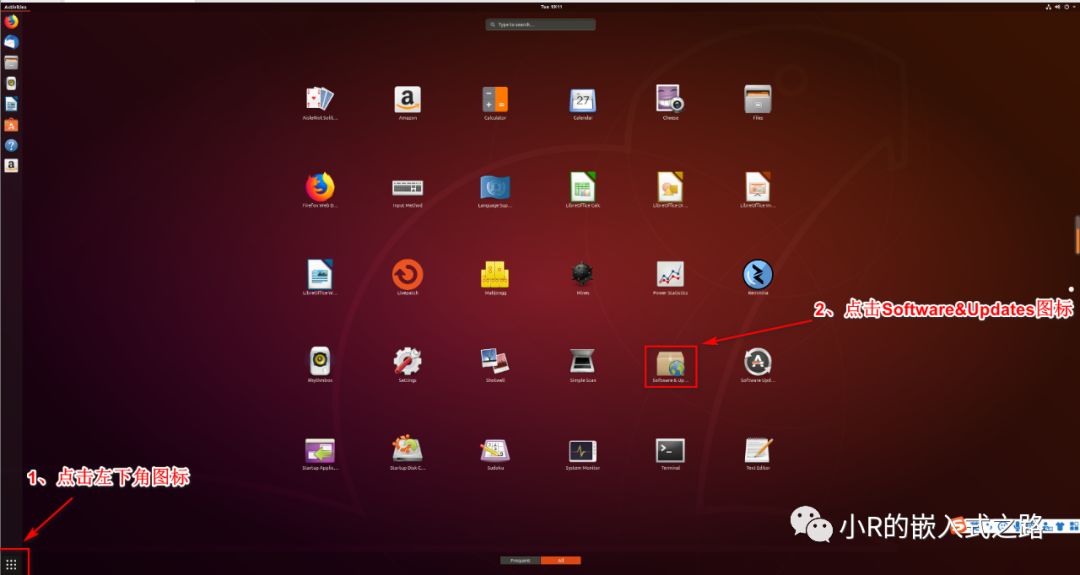Click the Activities button in top bar

click(14, 6)
